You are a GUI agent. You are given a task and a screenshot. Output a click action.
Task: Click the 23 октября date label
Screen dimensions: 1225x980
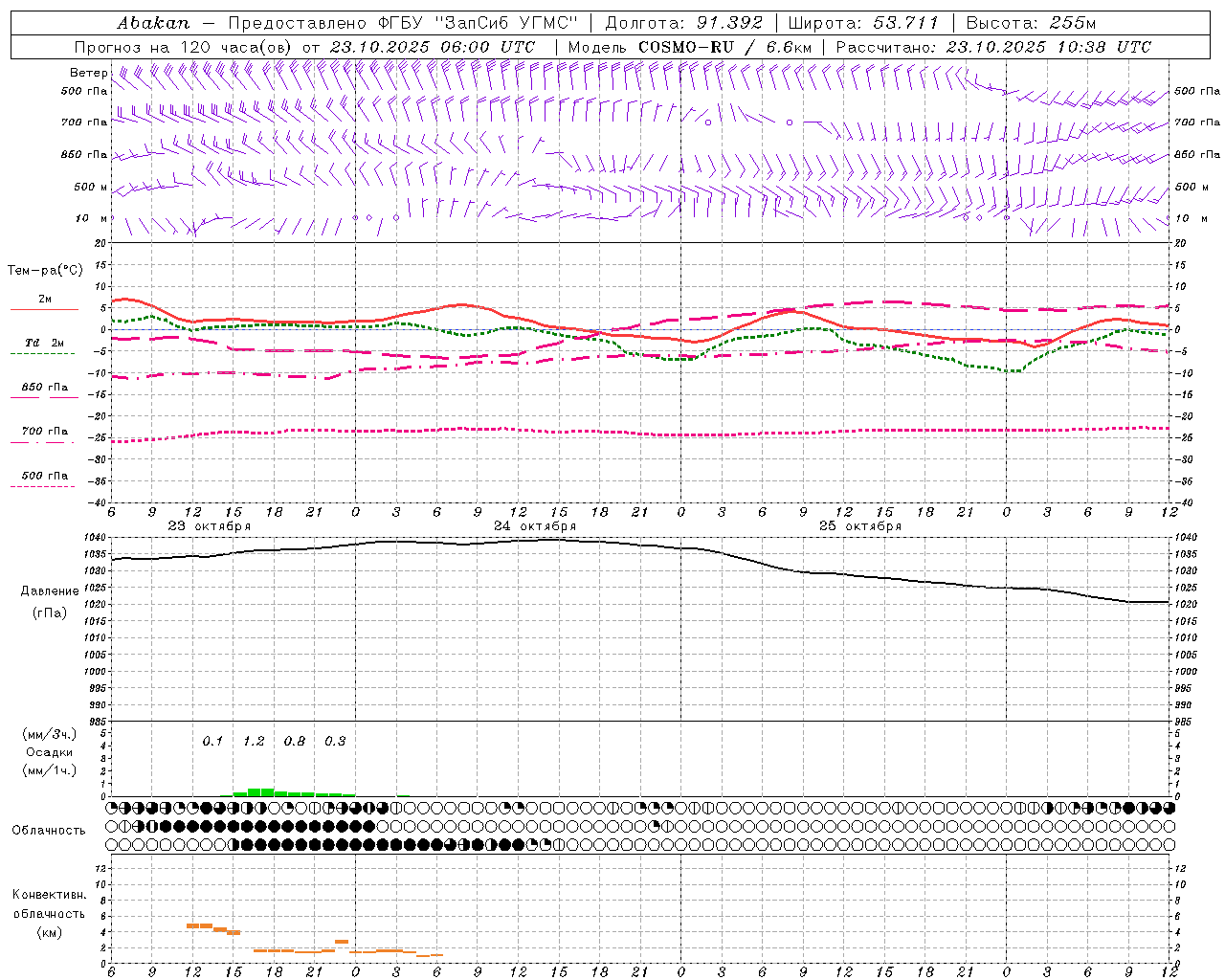pyautogui.click(x=210, y=526)
